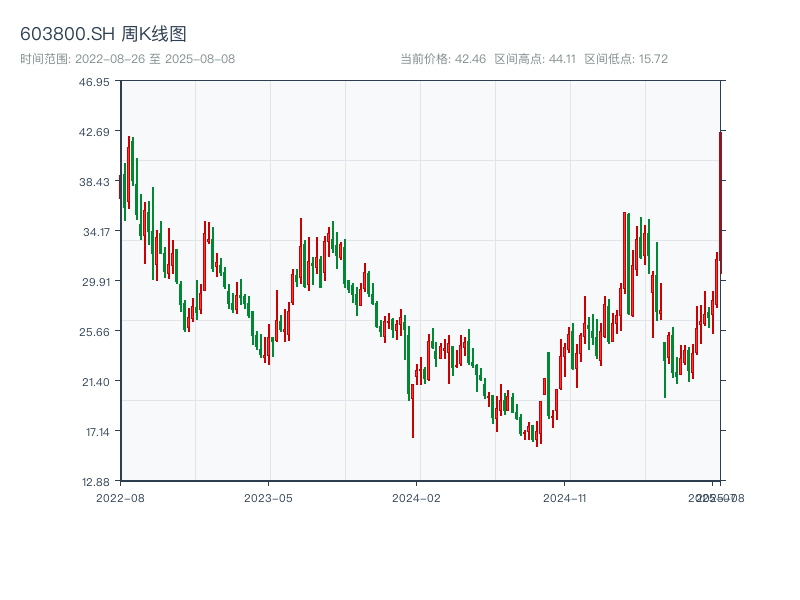Click the 区间高点 44.11 label

coord(535,59)
